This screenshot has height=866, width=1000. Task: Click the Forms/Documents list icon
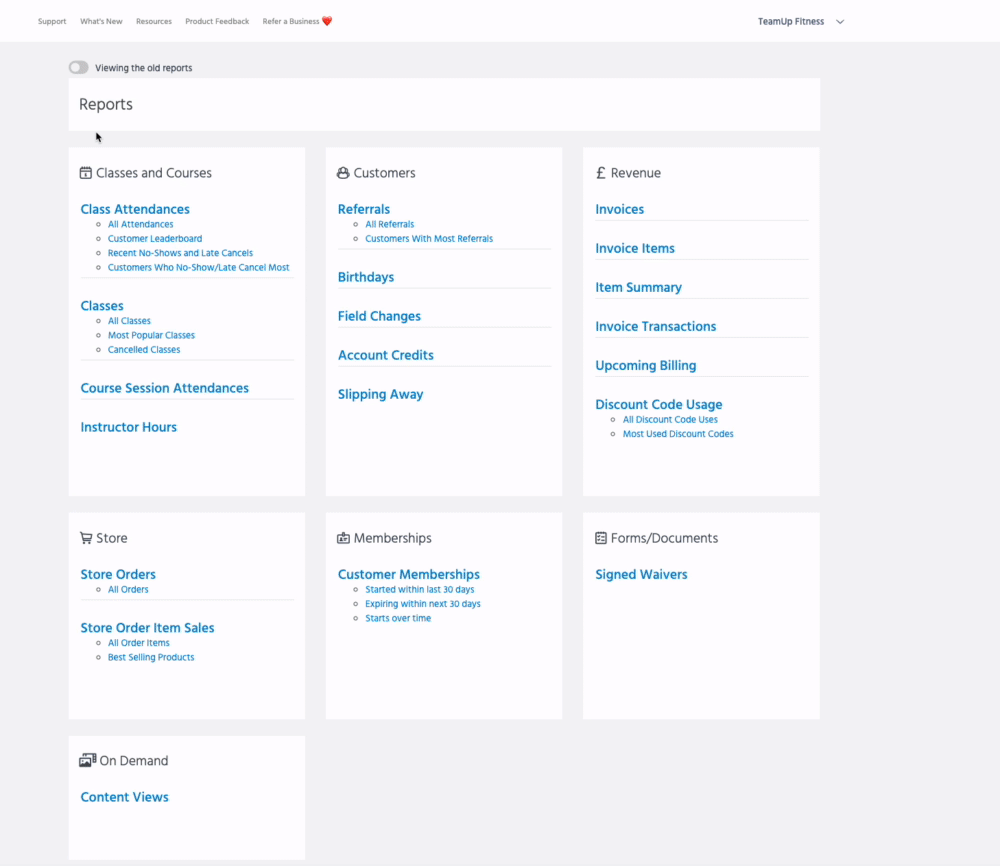601,538
